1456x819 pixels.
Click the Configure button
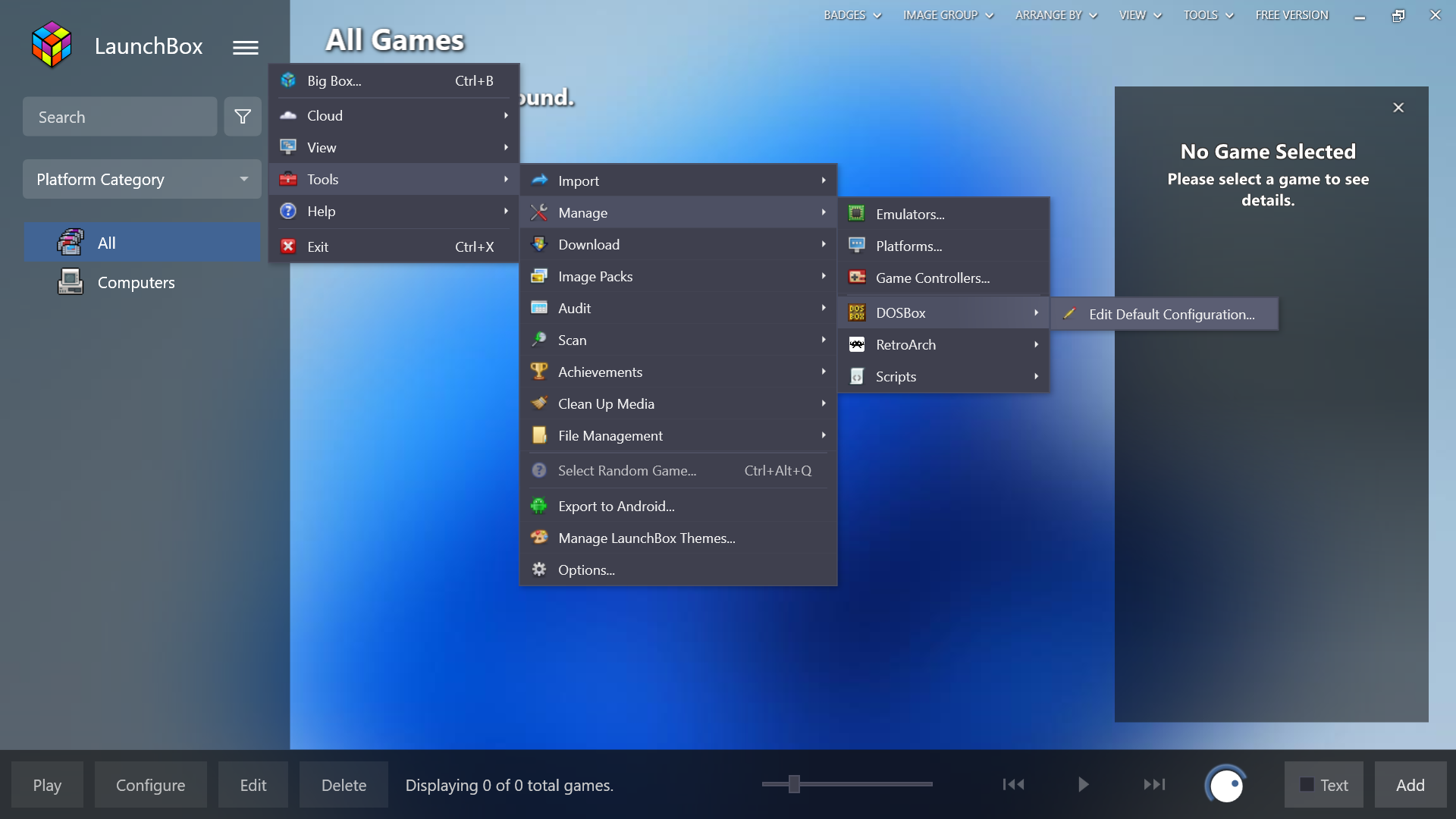point(150,785)
